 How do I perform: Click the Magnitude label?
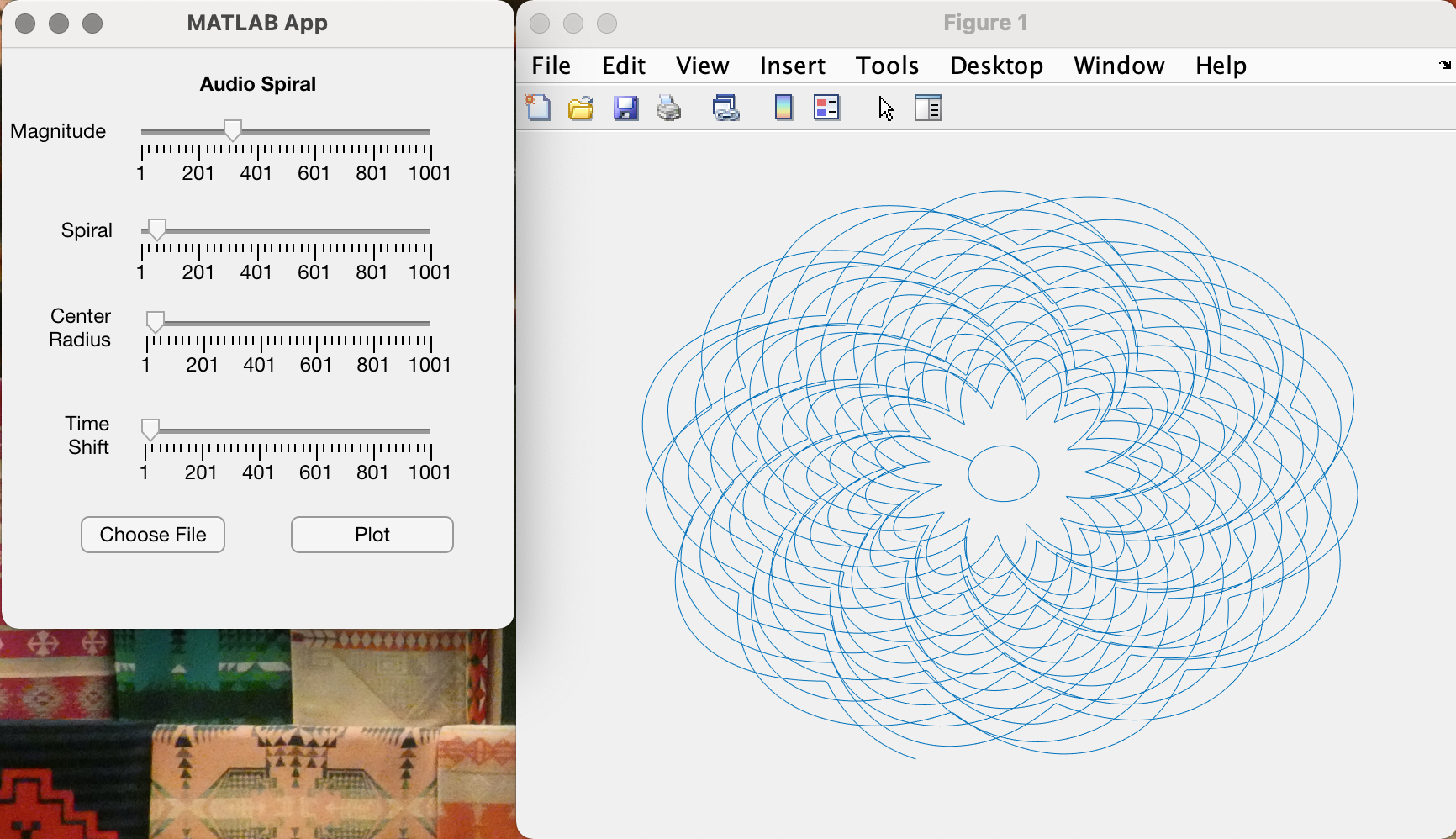[x=58, y=131]
